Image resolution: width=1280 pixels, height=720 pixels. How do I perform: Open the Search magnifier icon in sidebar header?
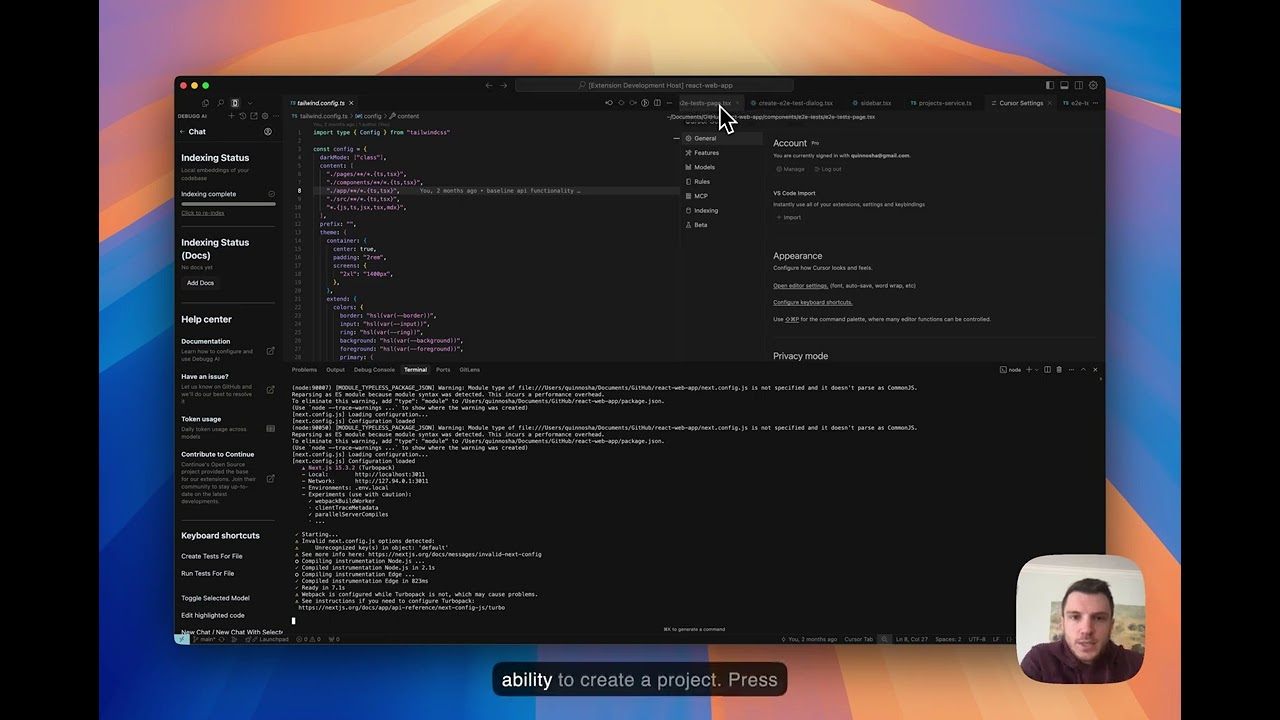click(221, 103)
